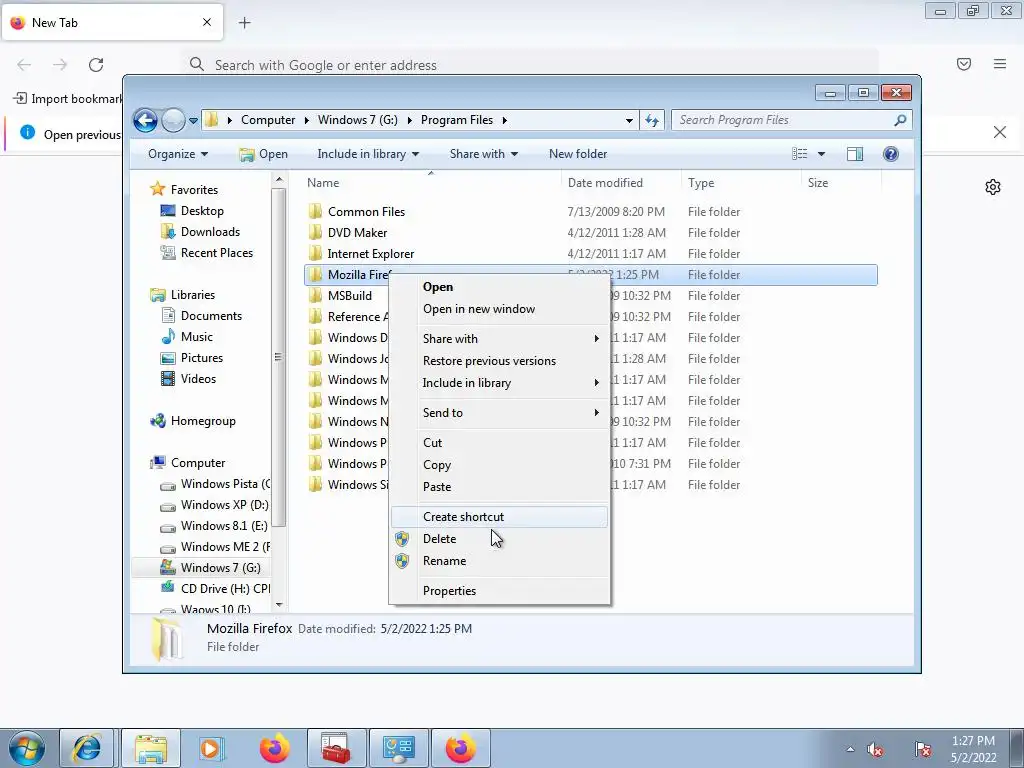
Task: Click the Open toolbar button
Action: tap(264, 154)
